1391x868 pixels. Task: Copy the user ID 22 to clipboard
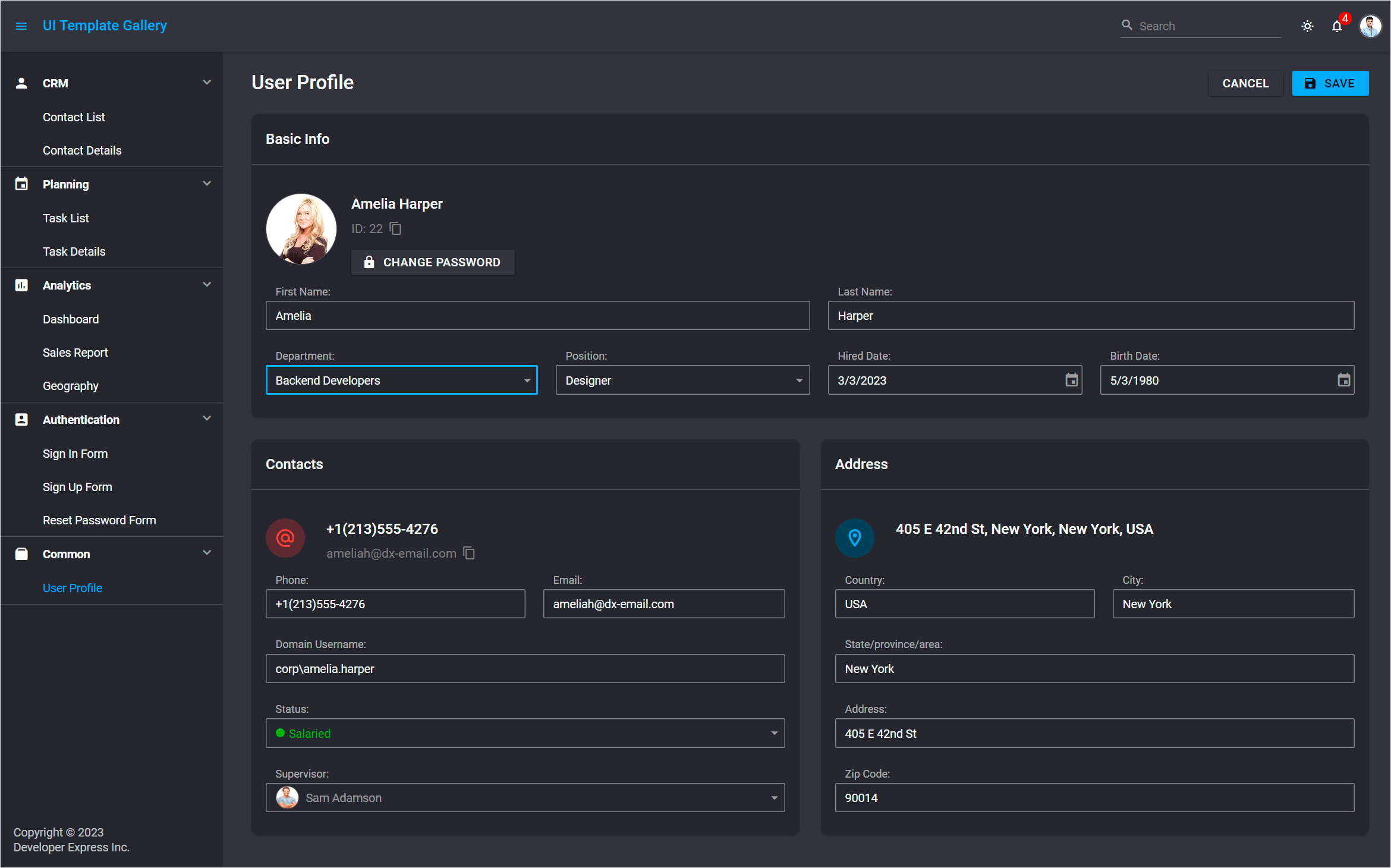[x=395, y=228]
